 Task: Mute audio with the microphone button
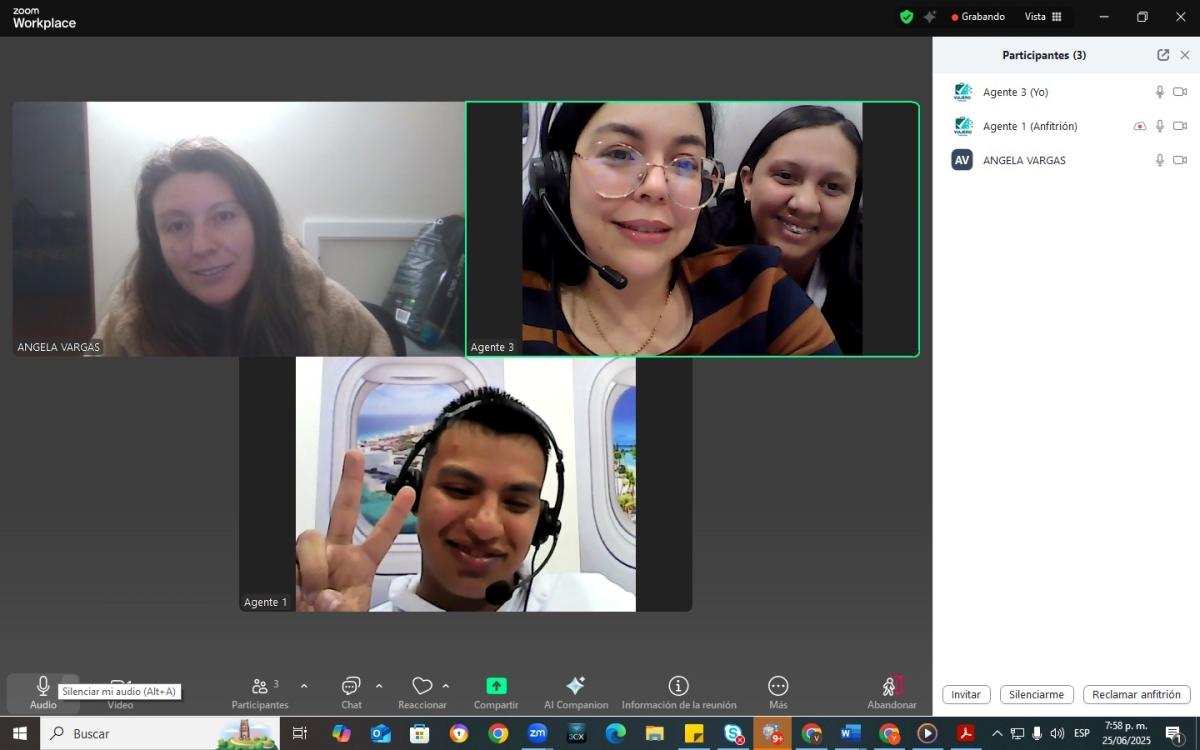pyautogui.click(x=43, y=686)
